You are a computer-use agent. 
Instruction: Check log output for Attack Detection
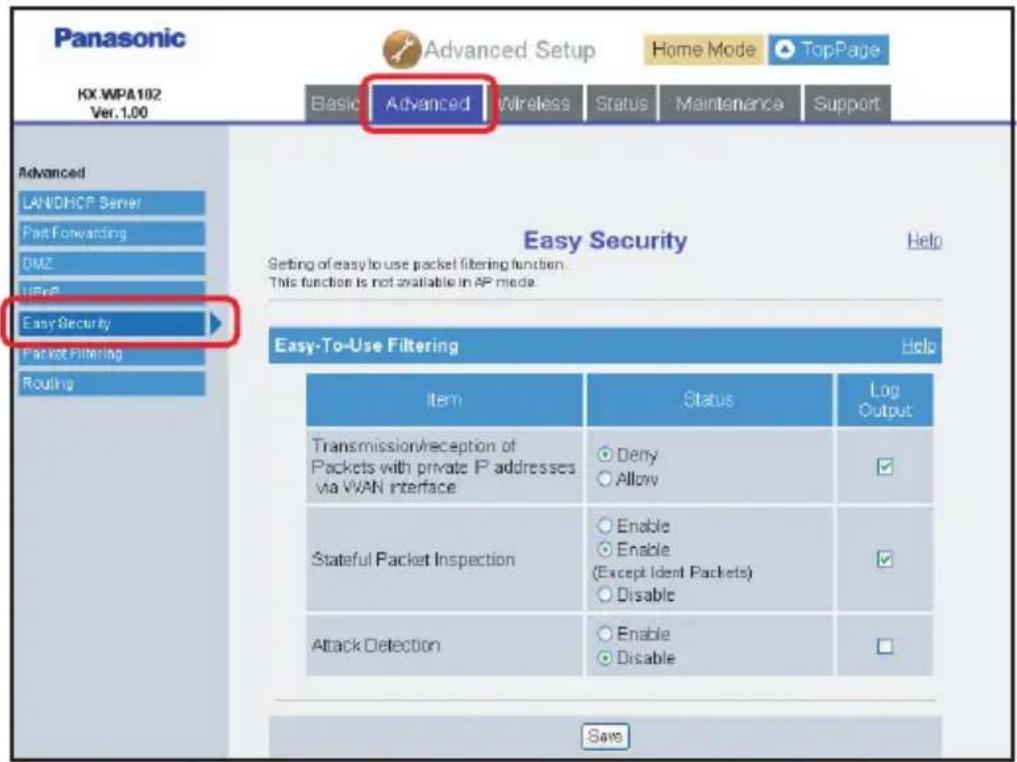[884, 646]
